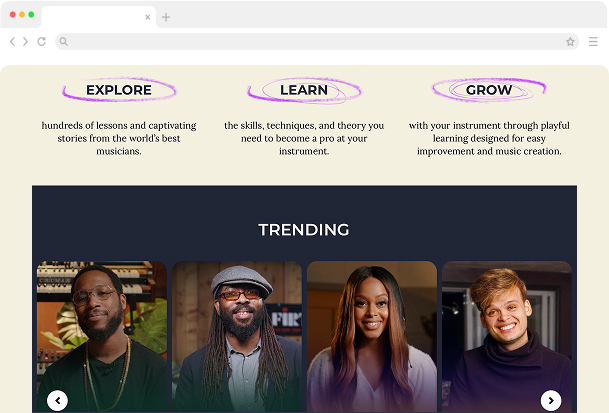Bookmark the page with the star icon
Image resolution: width=609 pixels, height=413 pixels.
(x=570, y=42)
